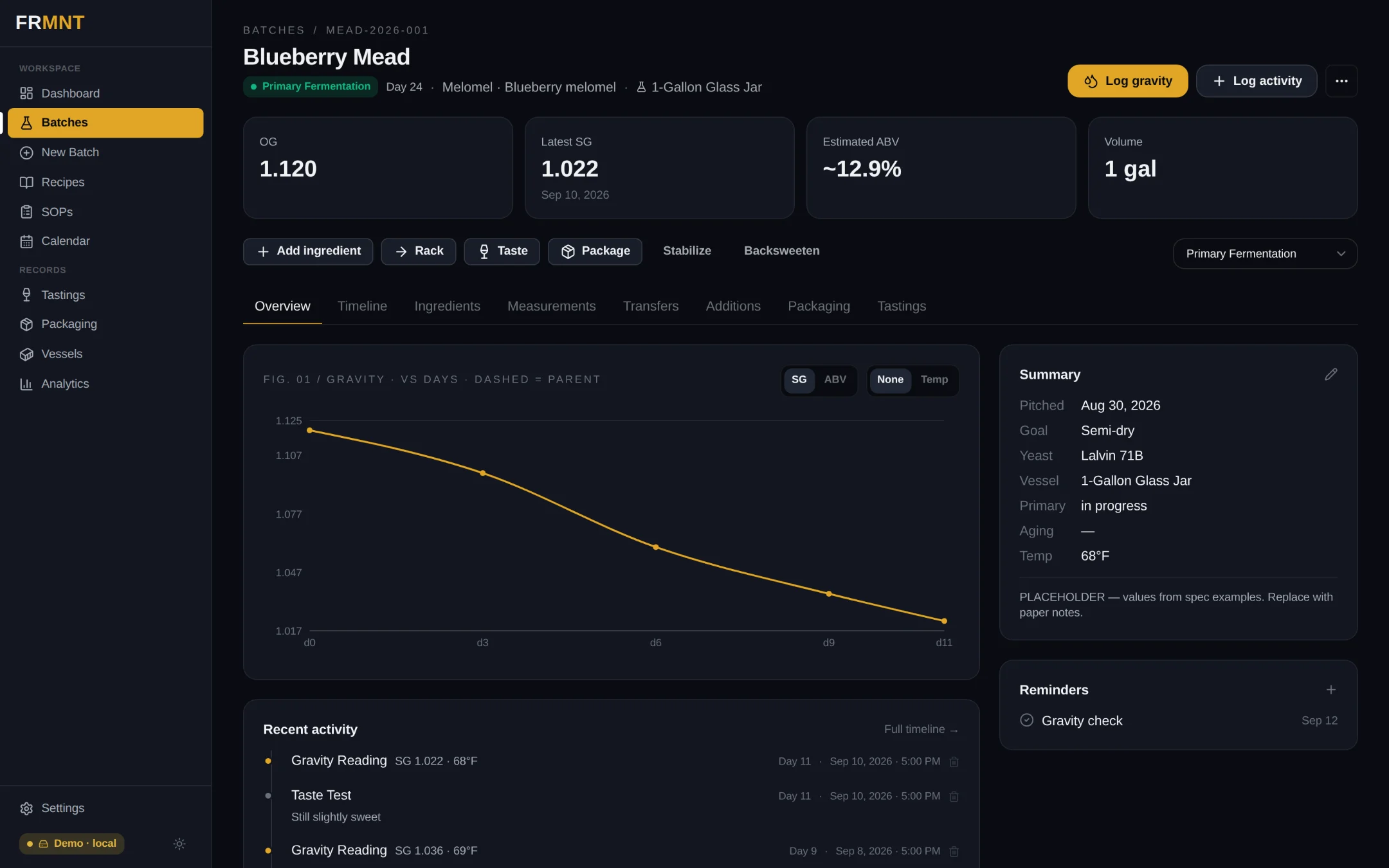Screen dimensions: 1389x868
Task: Click the 'Lalvin 71B' yeast value
Action: (x=1112, y=456)
